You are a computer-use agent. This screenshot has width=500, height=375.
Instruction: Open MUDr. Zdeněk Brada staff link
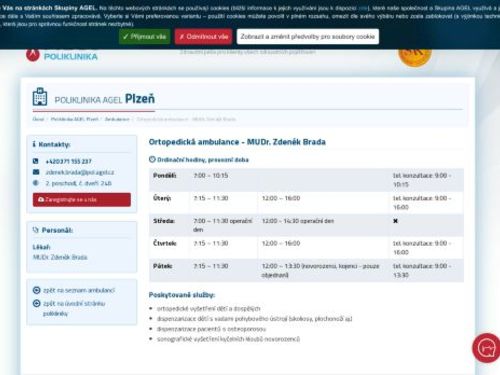click(60, 257)
